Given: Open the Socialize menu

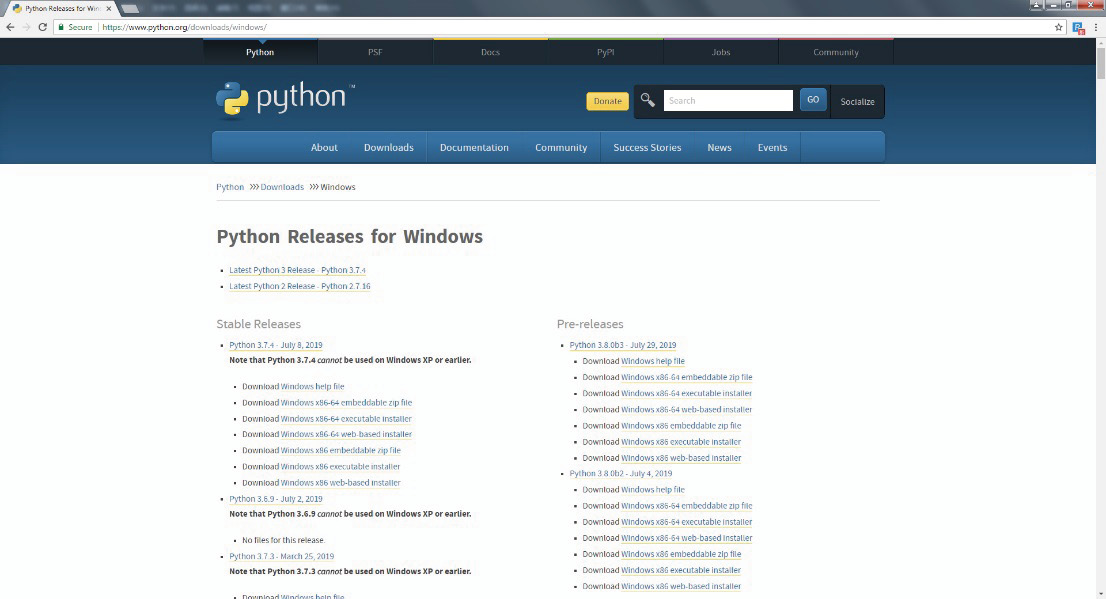Looking at the screenshot, I should pos(857,102).
